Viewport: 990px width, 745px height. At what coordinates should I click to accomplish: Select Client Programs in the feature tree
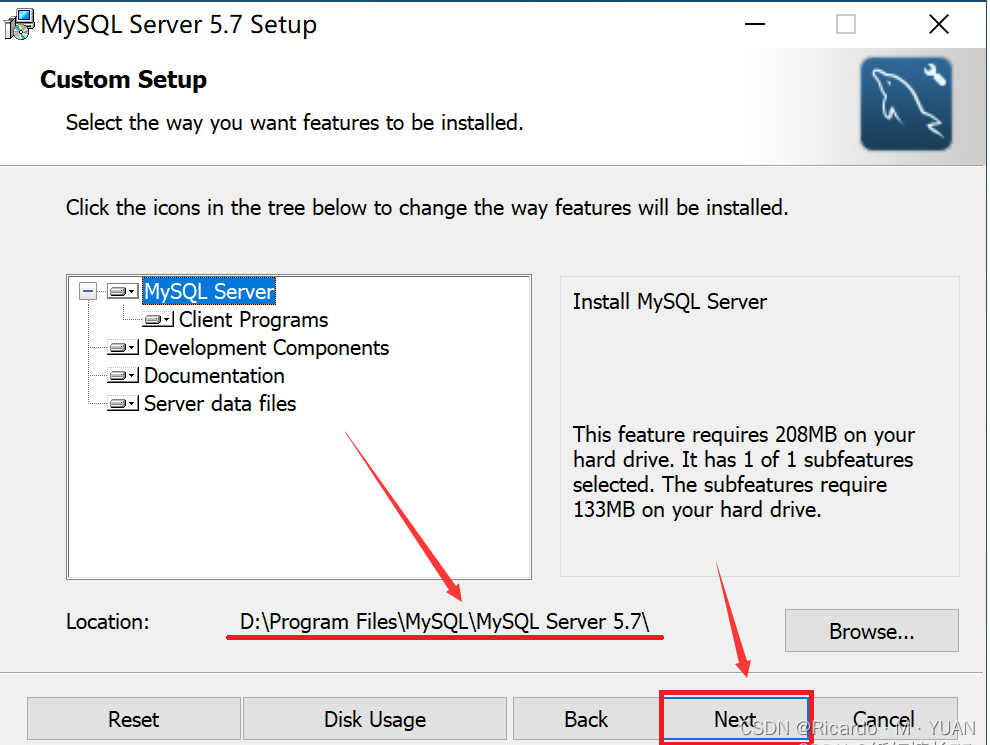252,320
